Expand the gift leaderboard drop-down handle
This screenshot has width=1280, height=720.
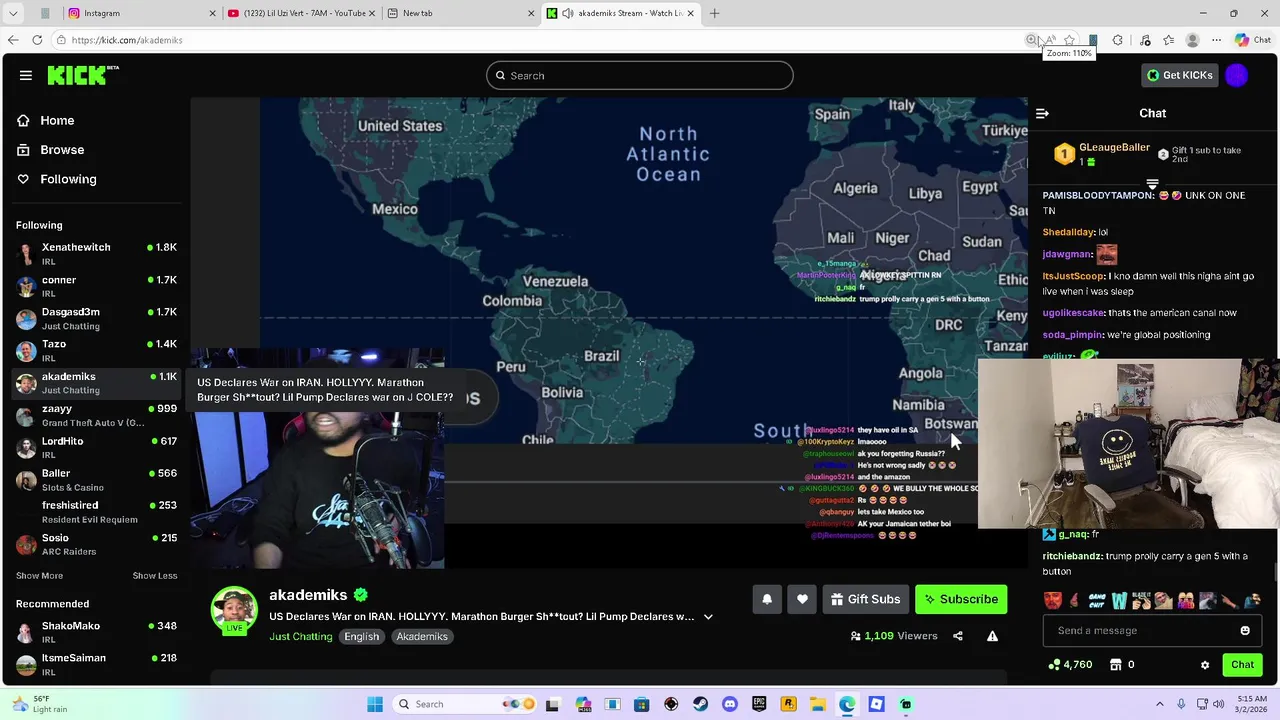pos(1152,184)
